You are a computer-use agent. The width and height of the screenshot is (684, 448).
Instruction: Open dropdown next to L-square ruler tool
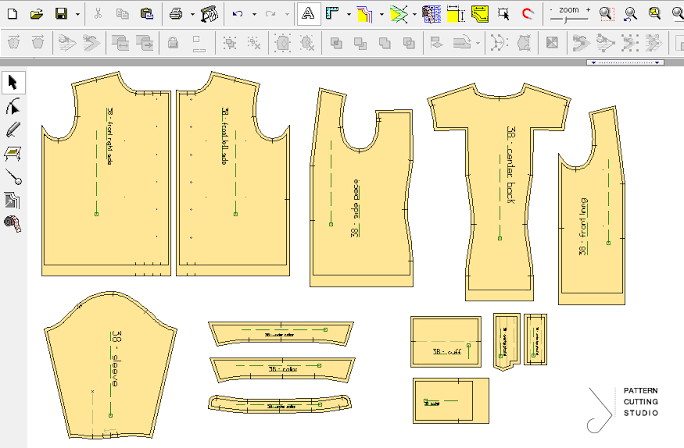tap(349, 14)
